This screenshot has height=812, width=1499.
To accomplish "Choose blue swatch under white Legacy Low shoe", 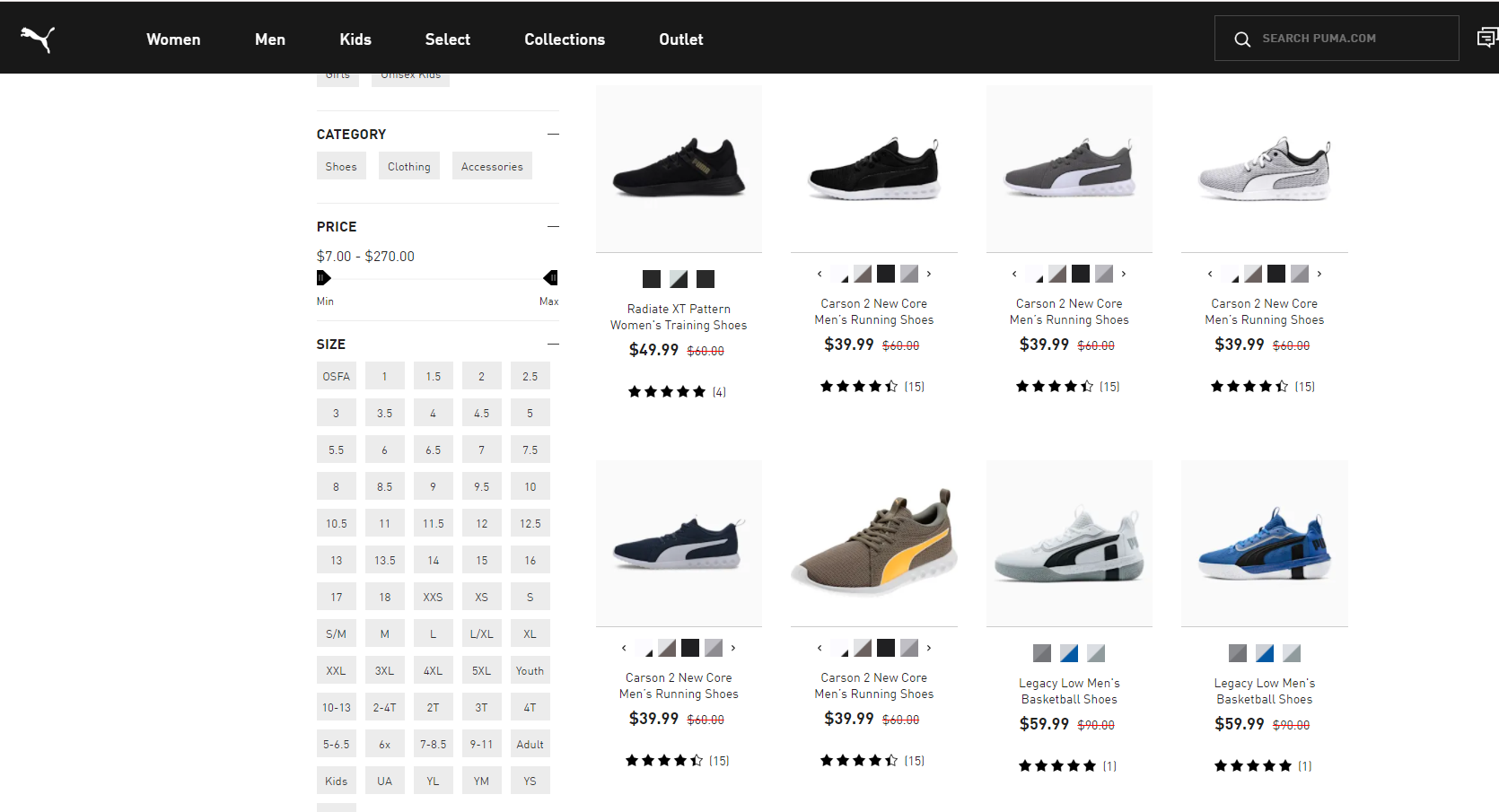I will (1069, 653).
